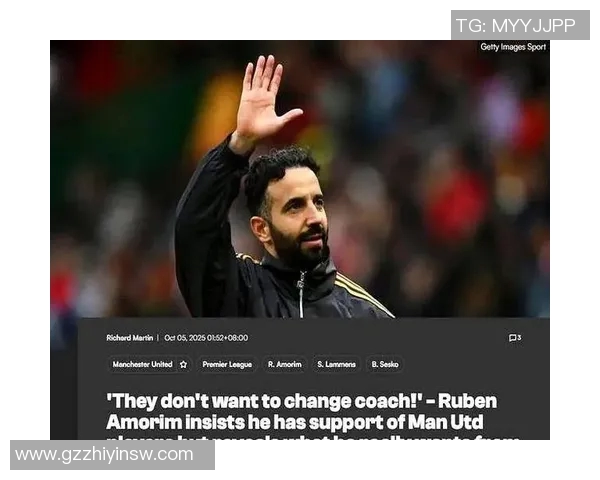600x480 pixels.
Task: Click the Oct 05, 2025 publish timestamp
Action: tap(206, 338)
